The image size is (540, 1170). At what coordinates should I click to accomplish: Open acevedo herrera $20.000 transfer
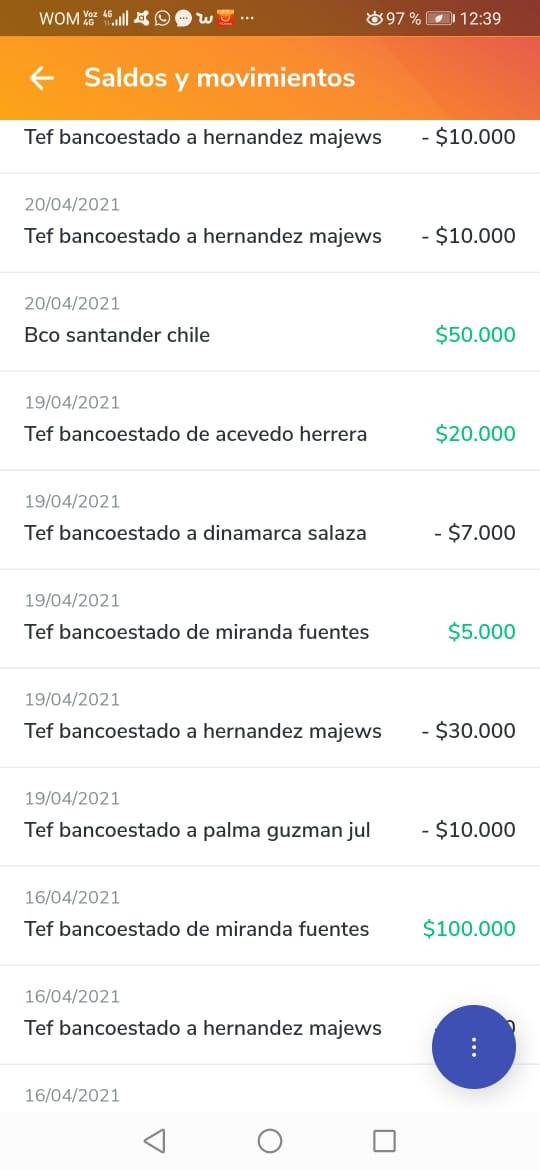(x=270, y=421)
